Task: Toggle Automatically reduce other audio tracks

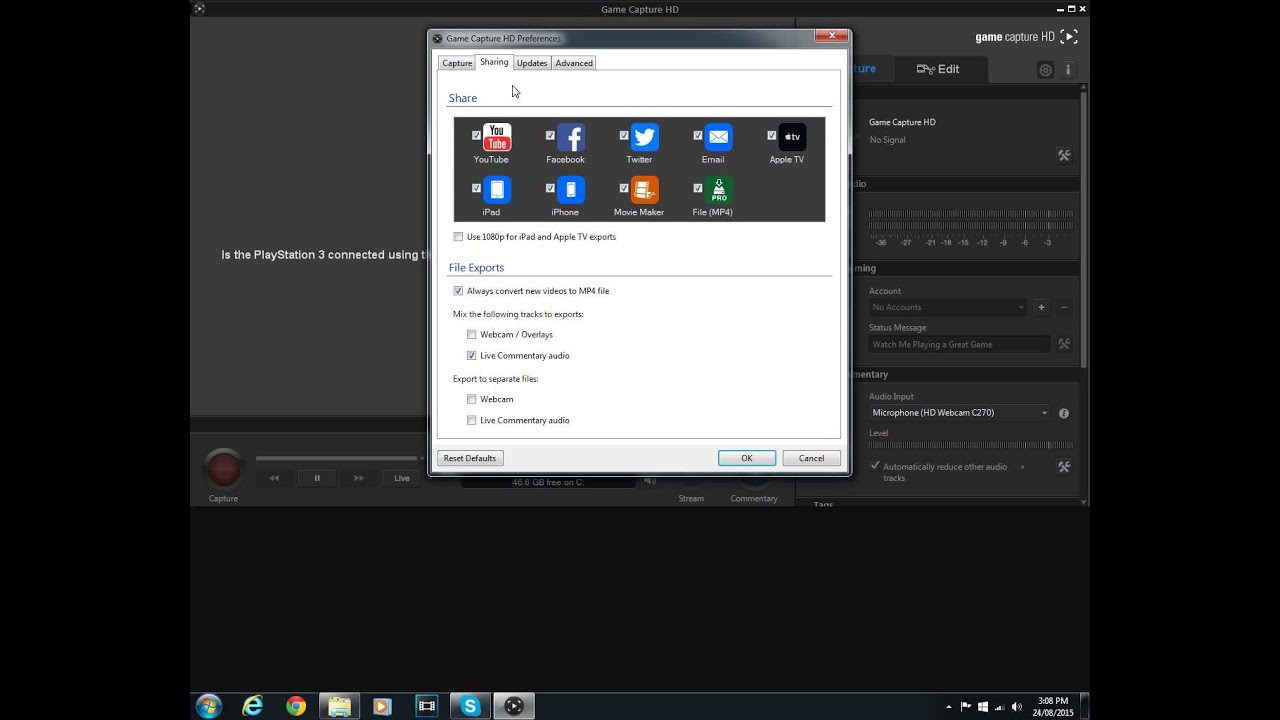Action: (x=875, y=466)
